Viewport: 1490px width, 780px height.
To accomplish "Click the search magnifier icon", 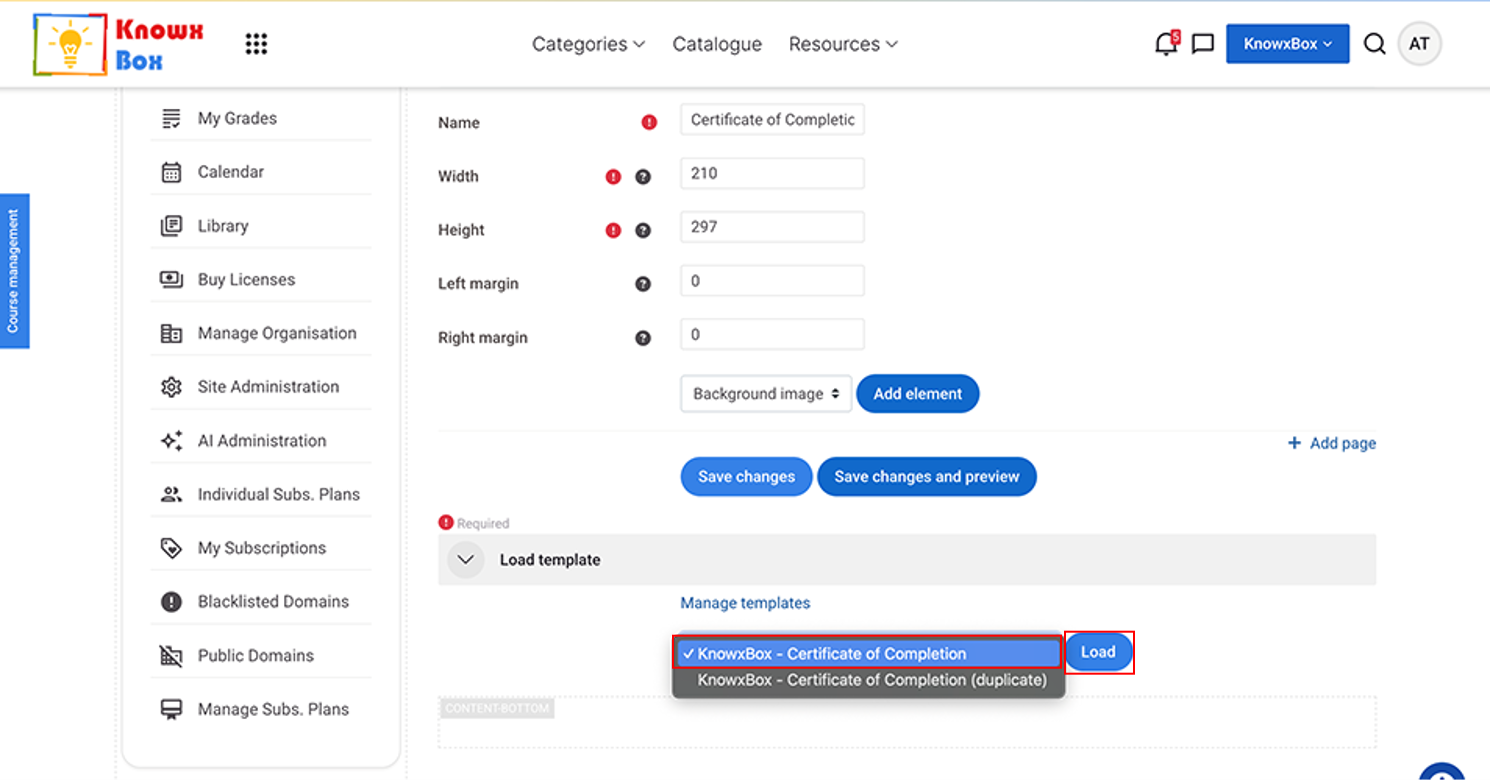I will [1375, 44].
